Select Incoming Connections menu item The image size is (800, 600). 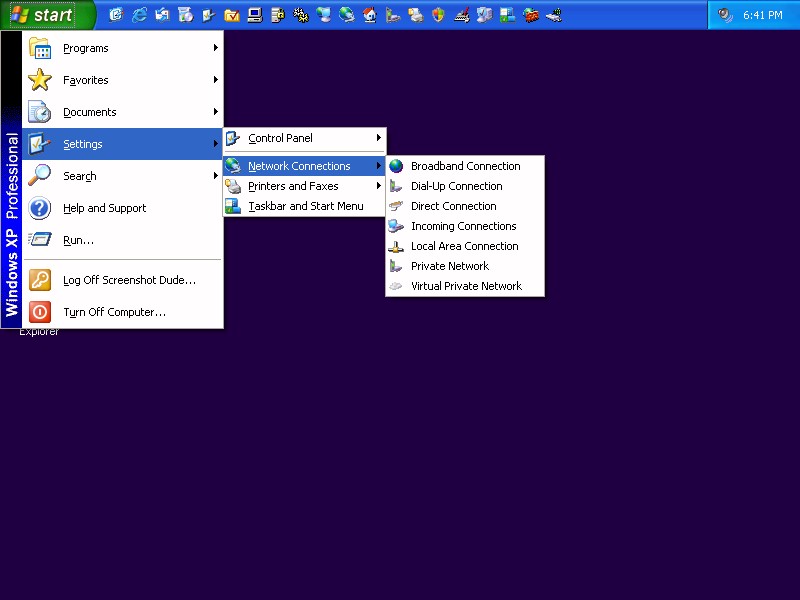(463, 226)
